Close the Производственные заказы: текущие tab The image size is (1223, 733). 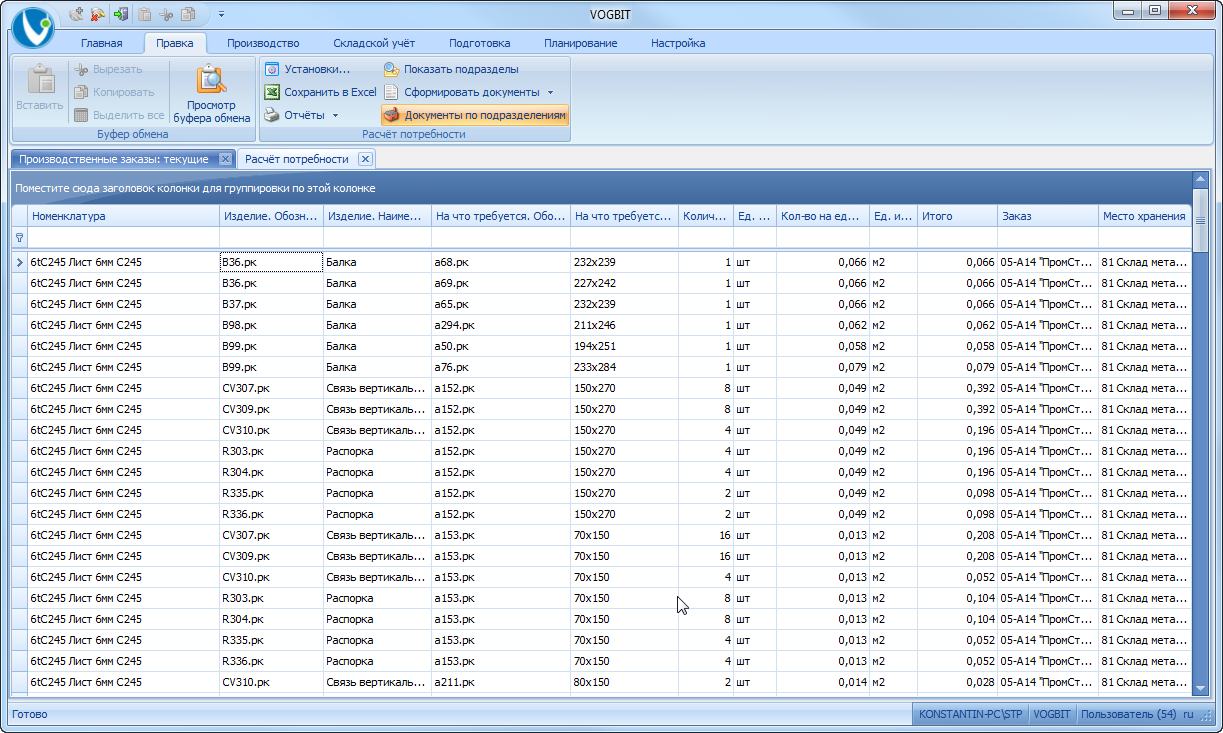pyautogui.click(x=226, y=159)
